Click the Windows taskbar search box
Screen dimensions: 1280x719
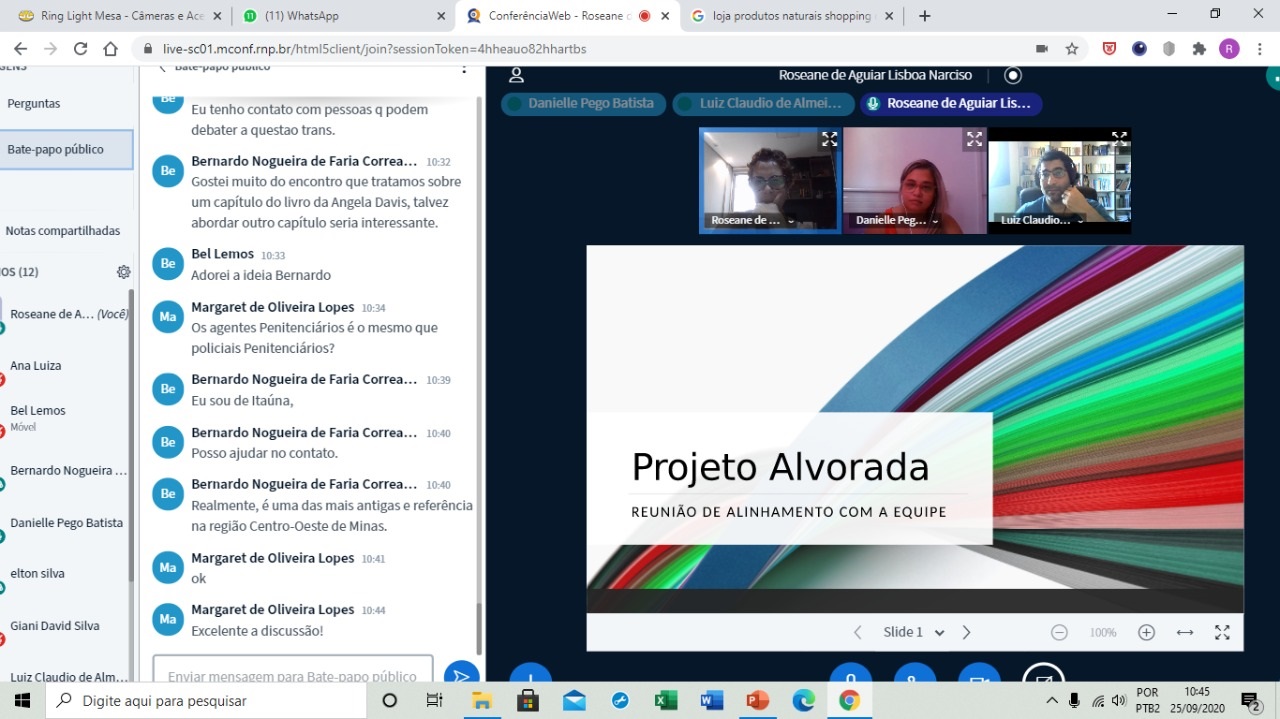pos(206,700)
